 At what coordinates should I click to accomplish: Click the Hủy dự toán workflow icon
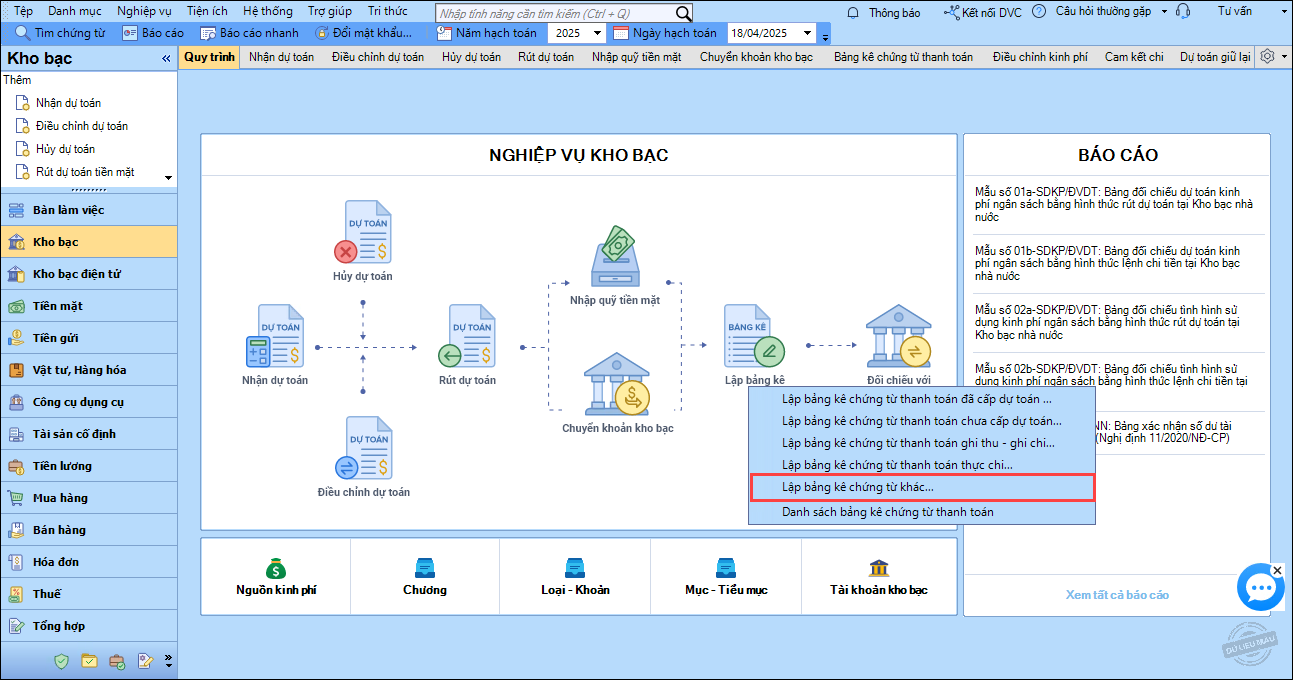pos(362,233)
